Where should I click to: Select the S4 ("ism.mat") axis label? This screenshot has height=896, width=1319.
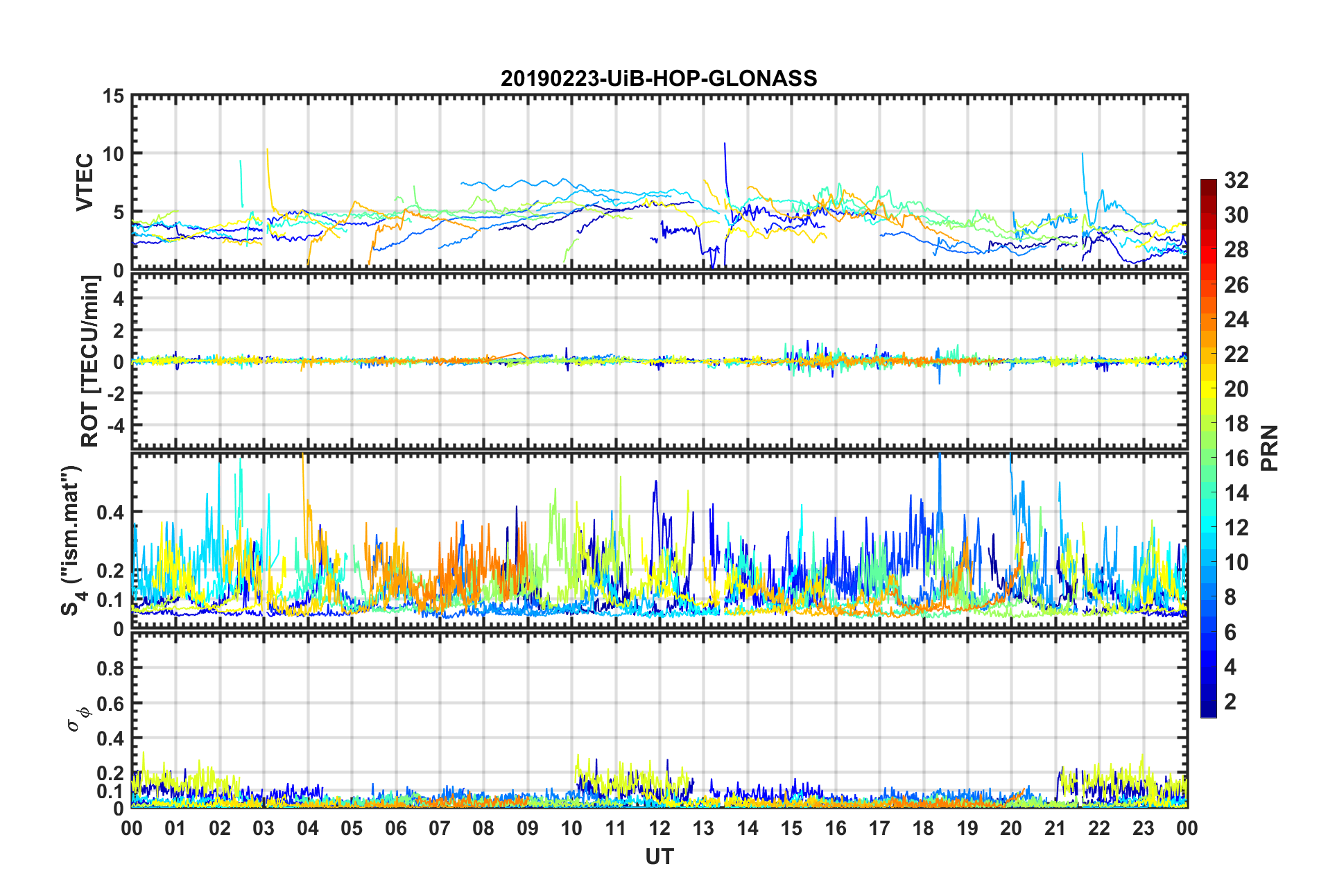coord(71,540)
